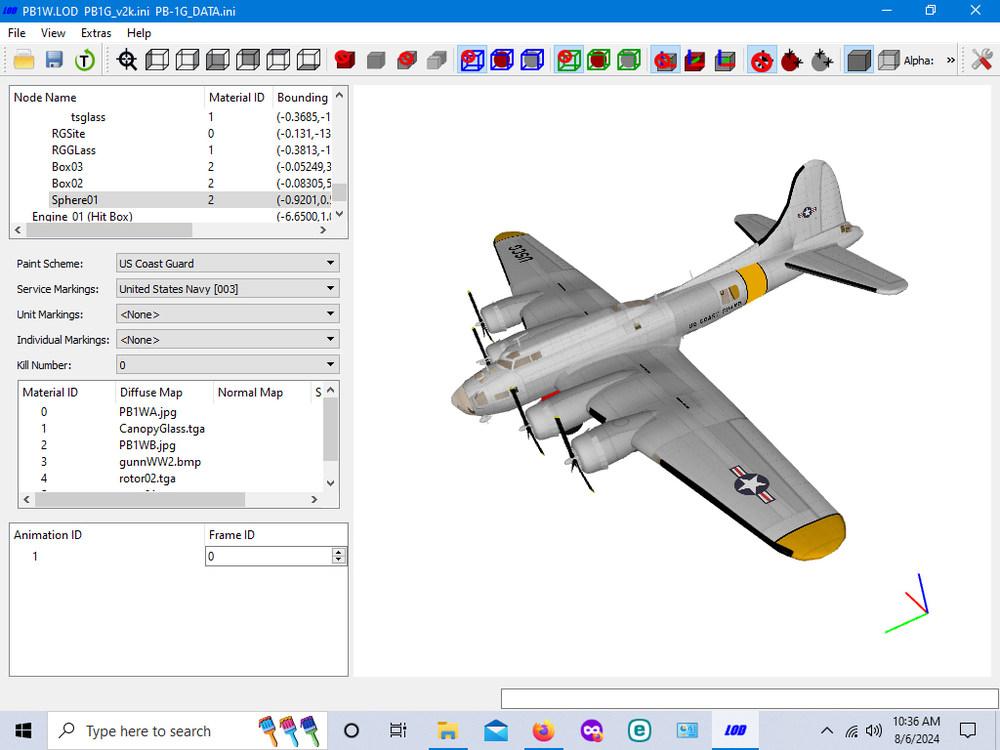Open File Explorer from the taskbar
This screenshot has width=1000, height=750.
pos(448,731)
